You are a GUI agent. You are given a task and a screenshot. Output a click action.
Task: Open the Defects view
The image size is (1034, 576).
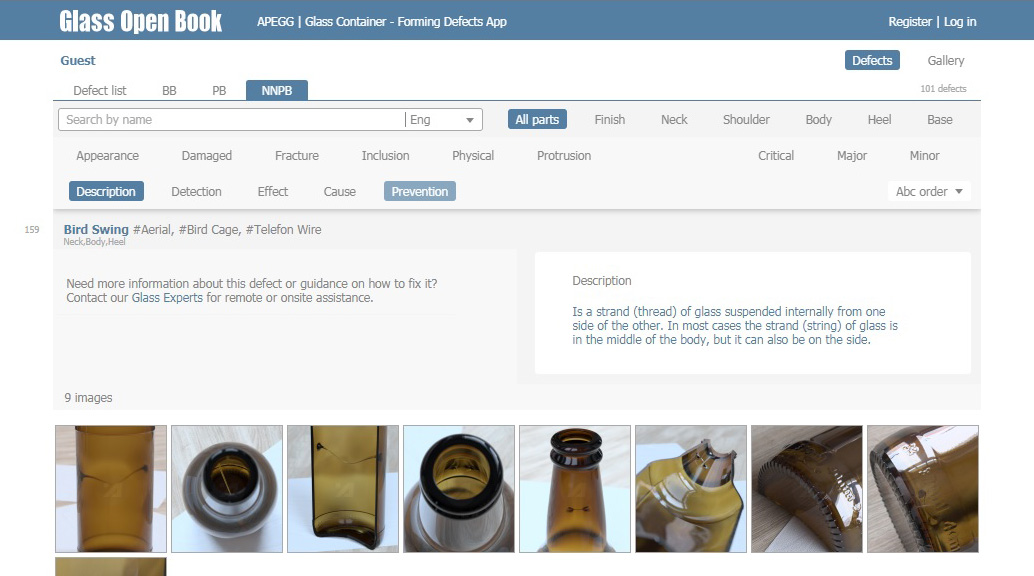click(x=871, y=60)
